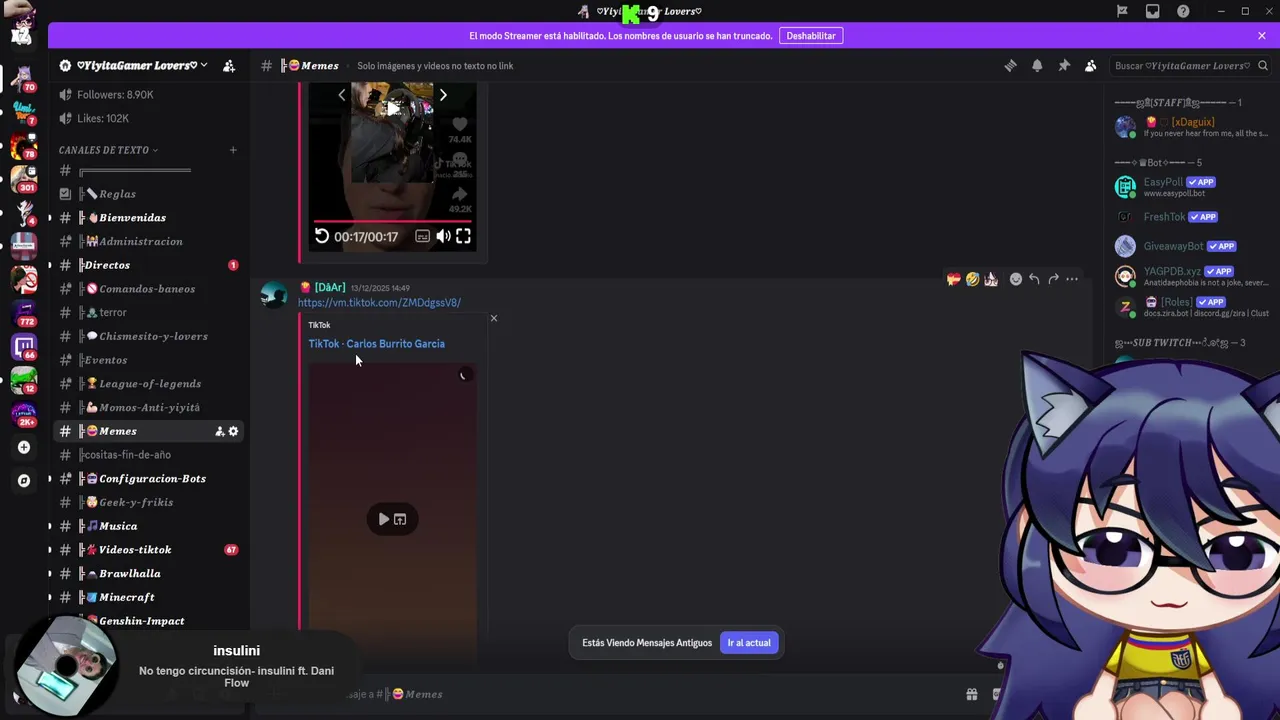Open the Reglas channel
1280x720 pixels.
pos(147,194)
